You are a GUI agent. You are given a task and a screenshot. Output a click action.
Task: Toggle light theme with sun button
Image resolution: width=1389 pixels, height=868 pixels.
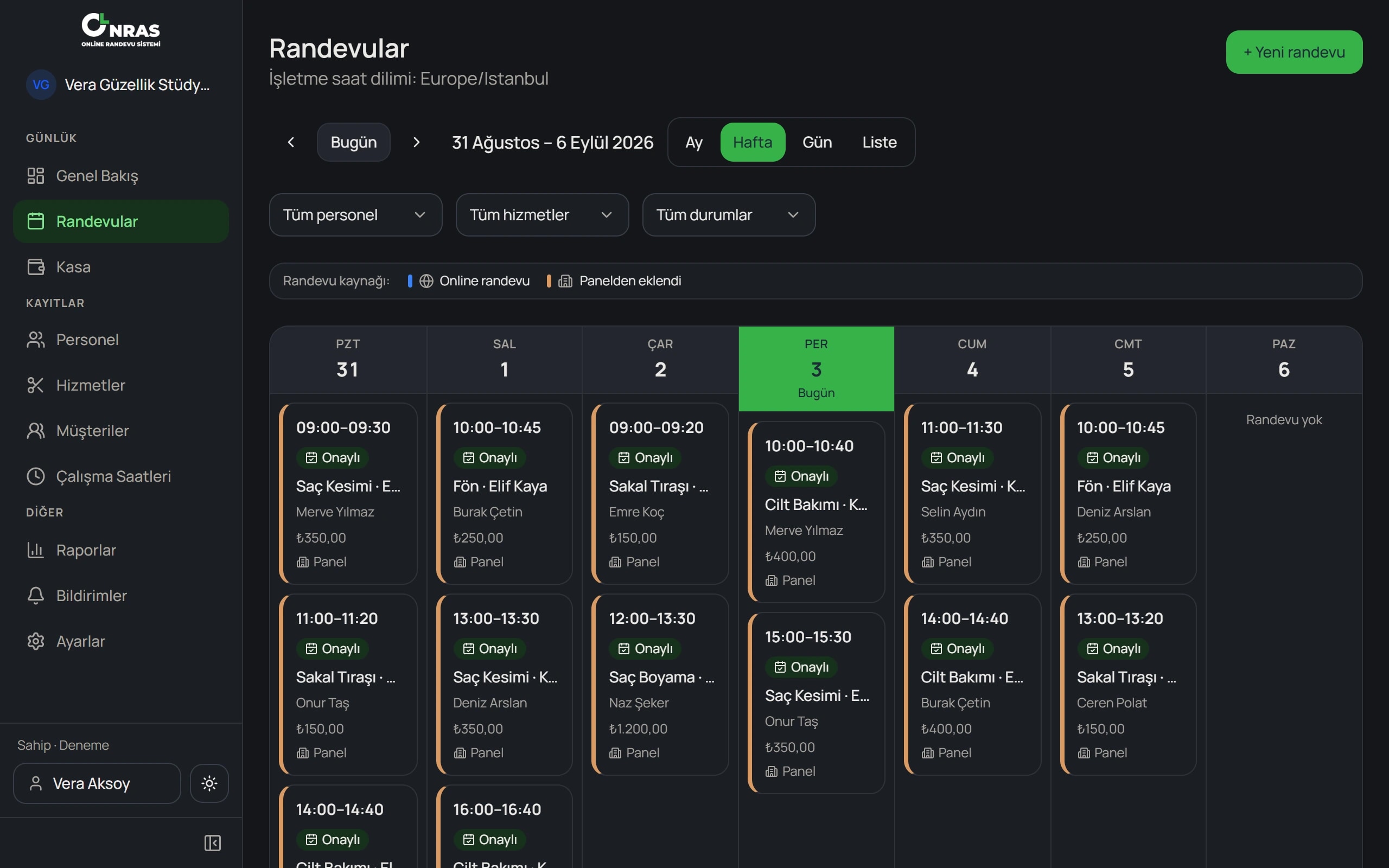(x=209, y=783)
